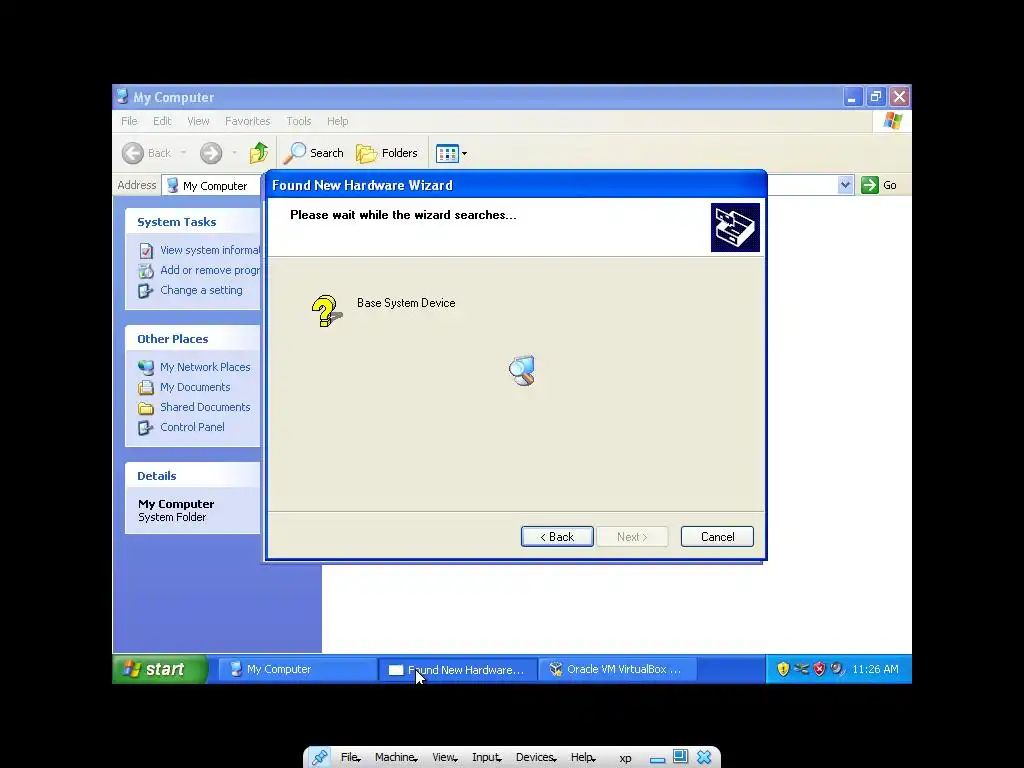Open the File menu in My Computer
Screen dimensions: 1024x768
click(129, 121)
